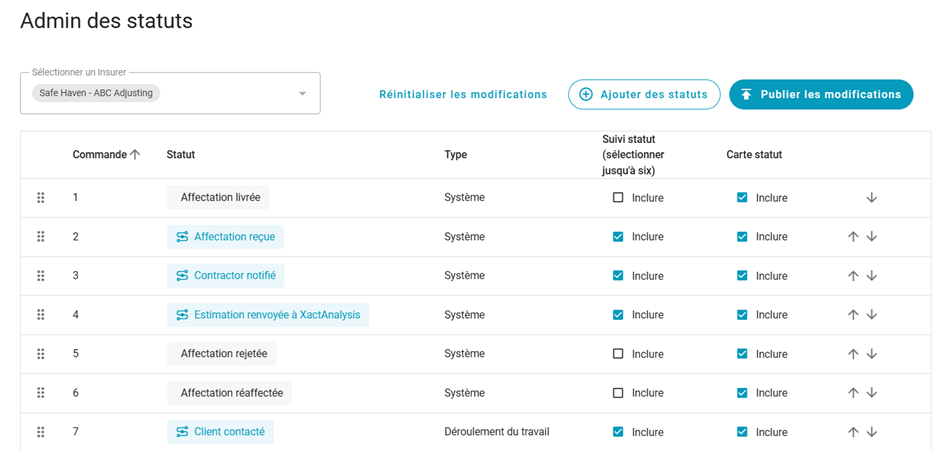Click down arrow on Affectation livrée row
This screenshot has width=949, height=450.
click(872, 198)
